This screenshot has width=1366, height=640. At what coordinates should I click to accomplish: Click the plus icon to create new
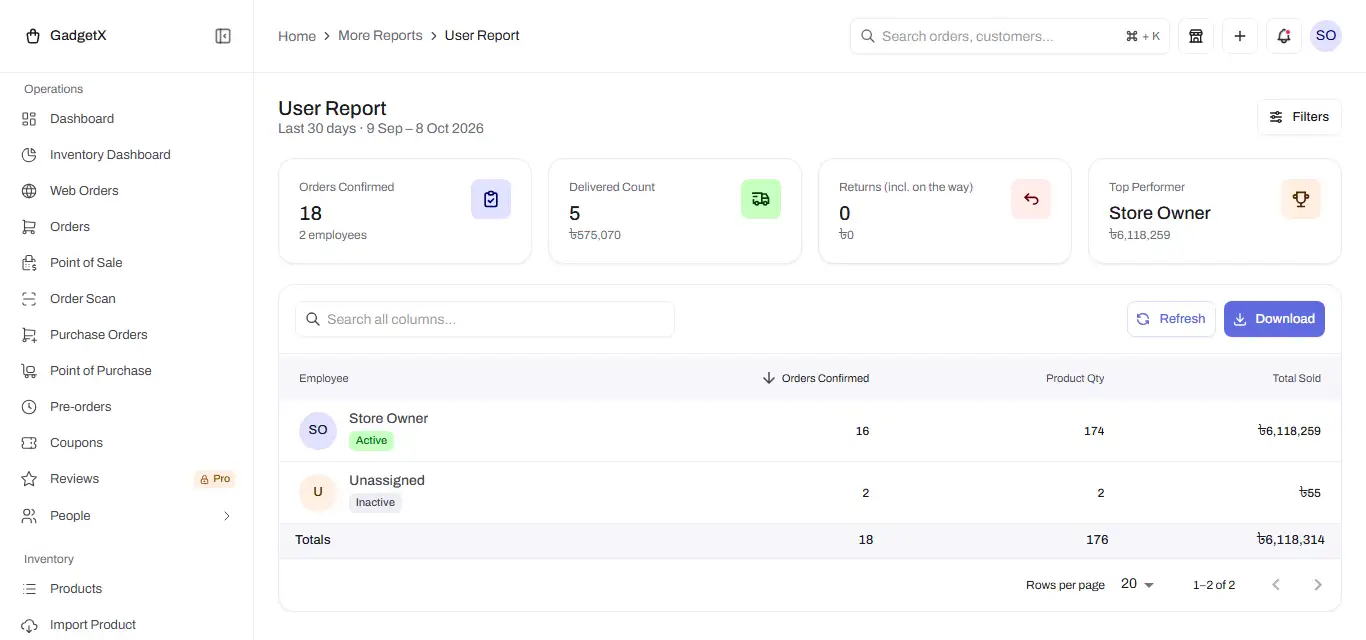(1240, 36)
